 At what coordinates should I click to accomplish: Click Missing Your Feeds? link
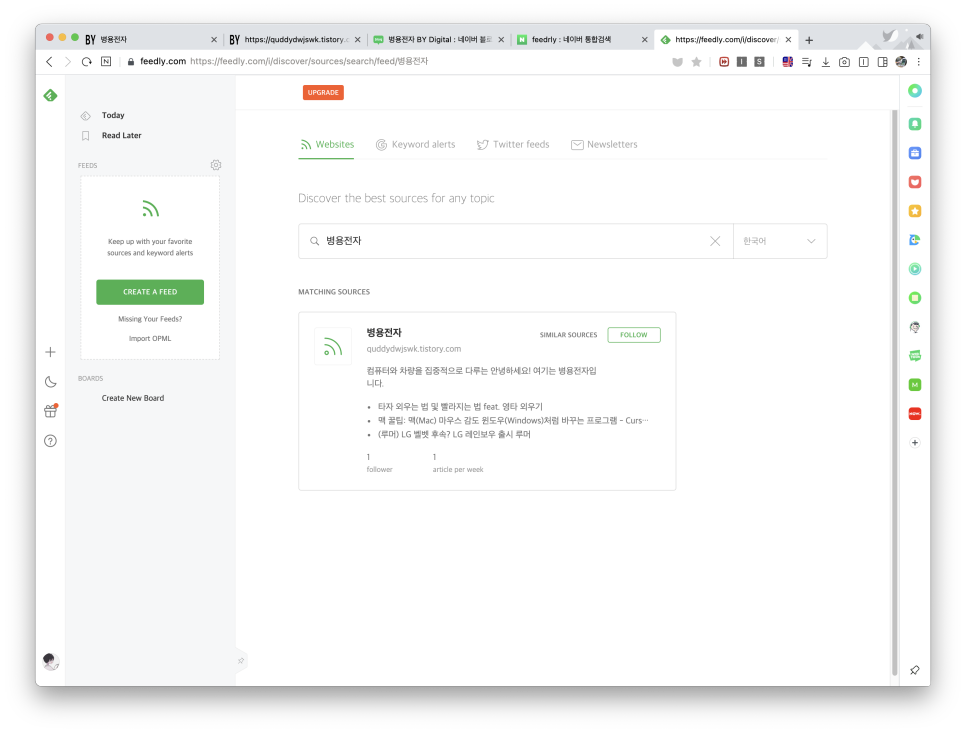tap(150, 319)
